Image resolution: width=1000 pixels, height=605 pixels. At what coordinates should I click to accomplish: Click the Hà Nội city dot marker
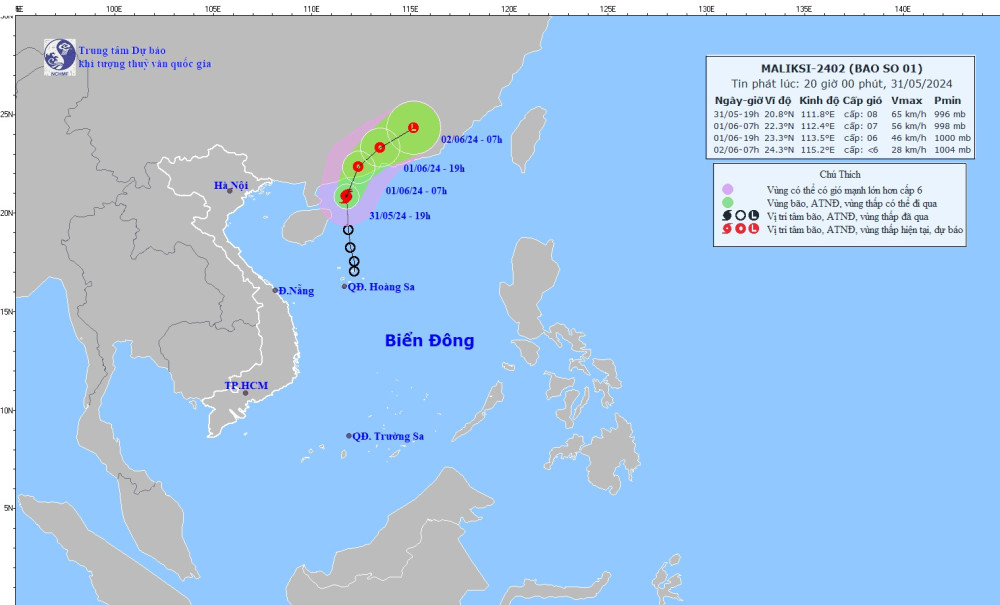coord(230,191)
